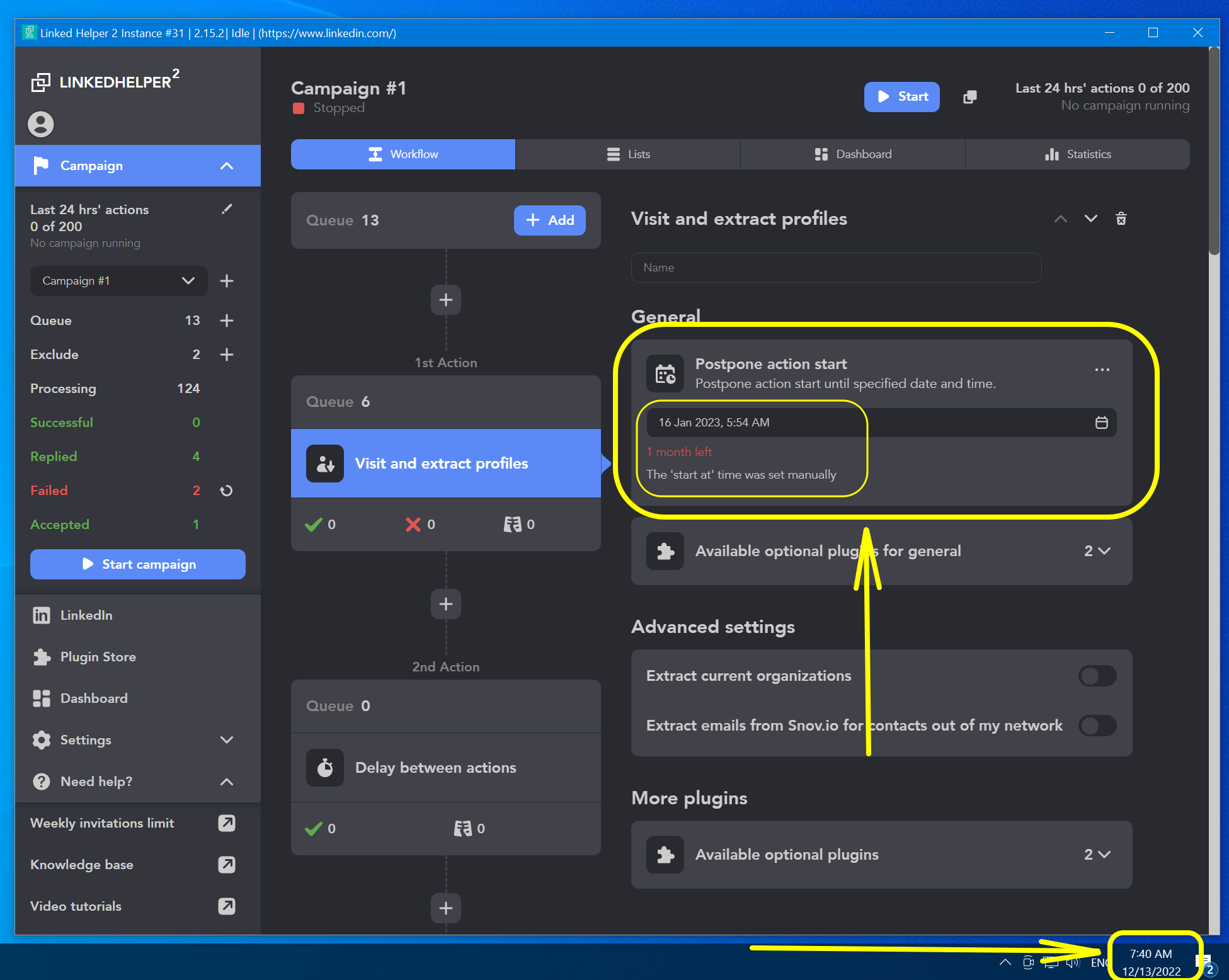The height and width of the screenshot is (980, 1229).
Task: Open the date picker calendar icon
Action: [1102, 423]
